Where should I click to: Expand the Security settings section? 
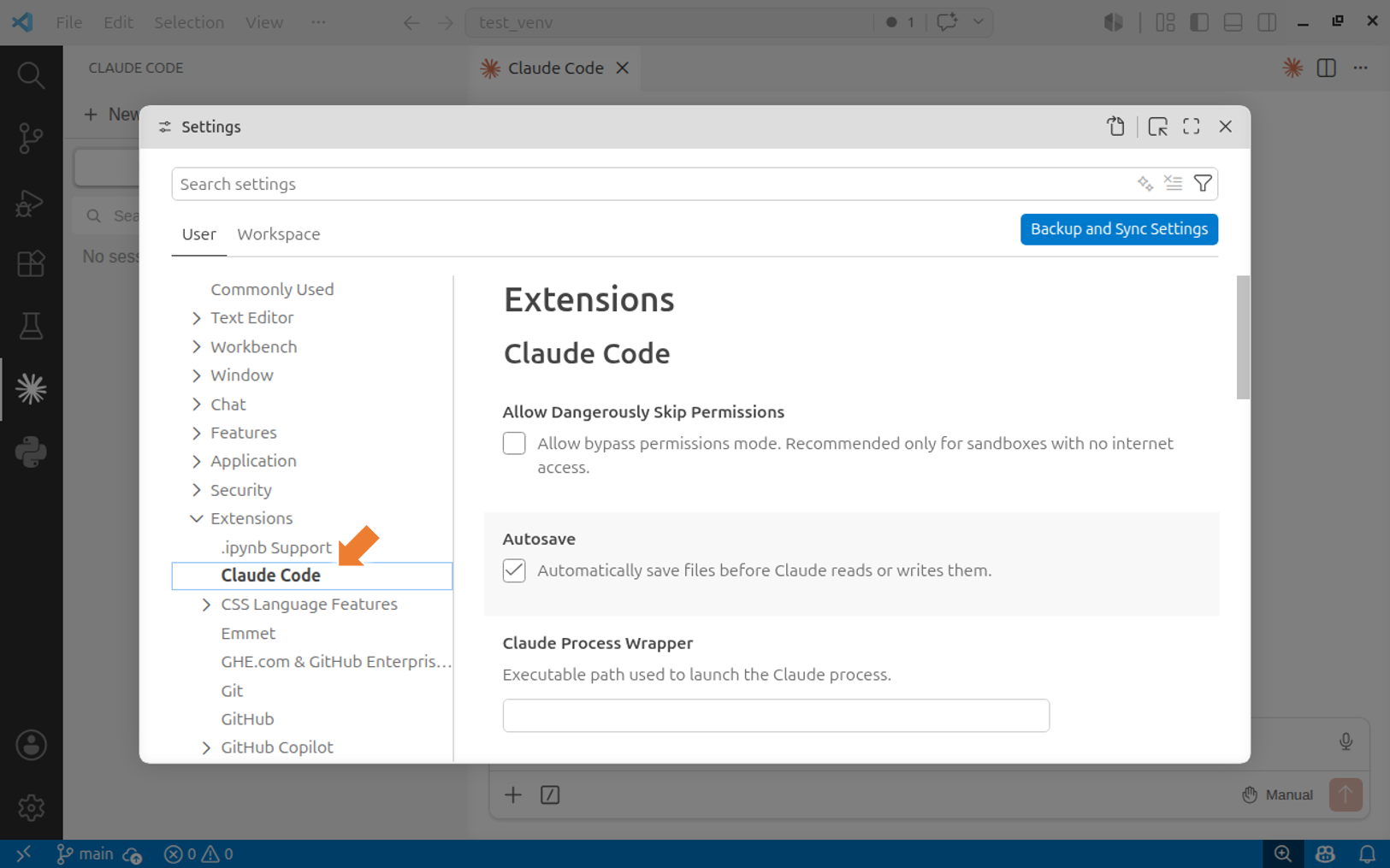pos(197,490)
